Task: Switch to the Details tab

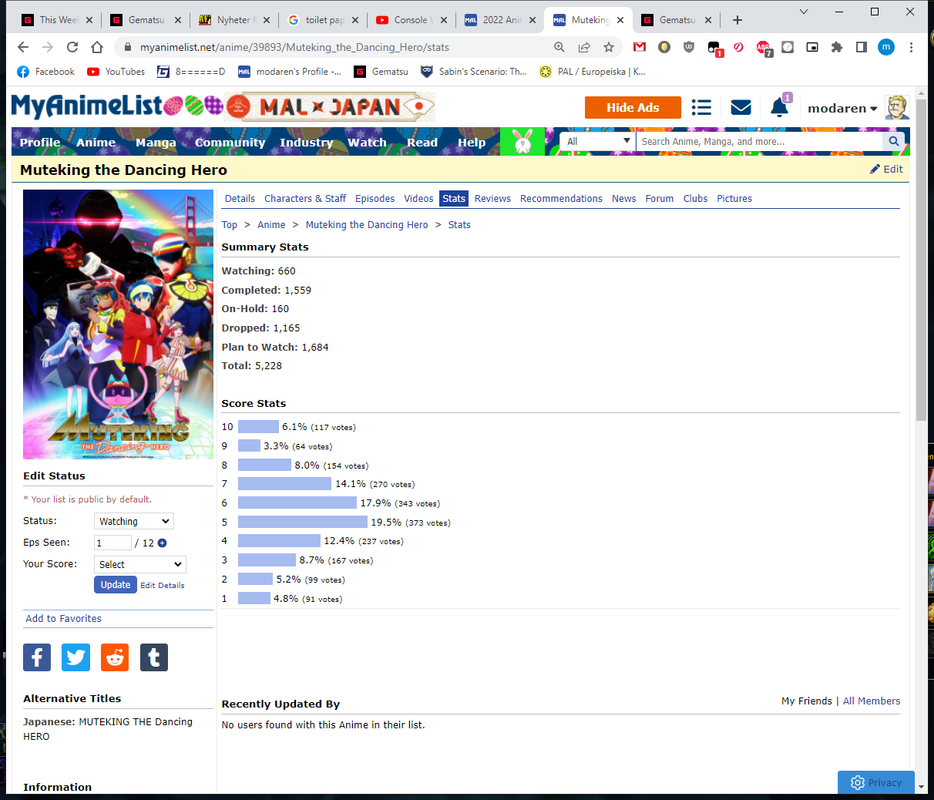Action: tap(239, 198)
